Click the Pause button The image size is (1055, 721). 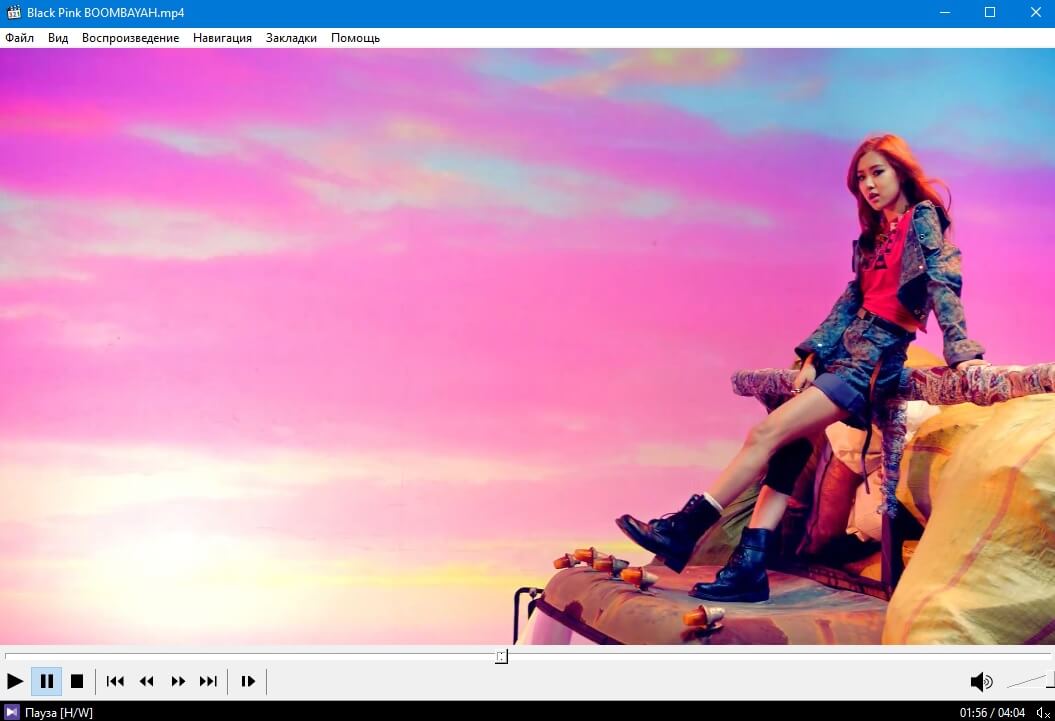pyautogui.click(x=46, y=681)
